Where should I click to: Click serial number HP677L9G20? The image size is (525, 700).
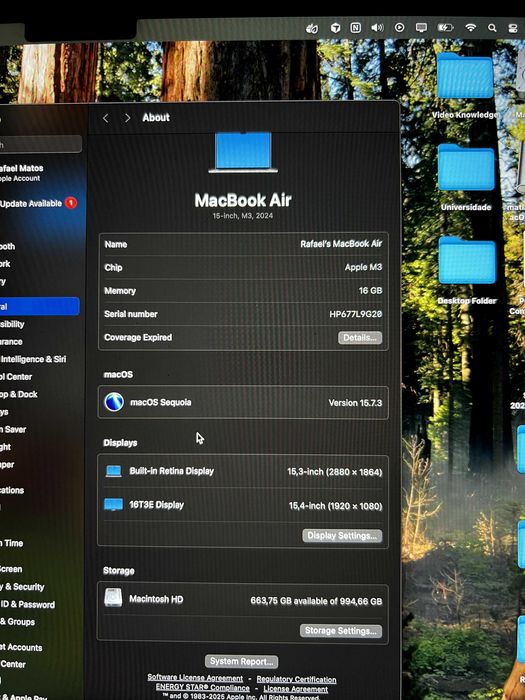(356, 314)
